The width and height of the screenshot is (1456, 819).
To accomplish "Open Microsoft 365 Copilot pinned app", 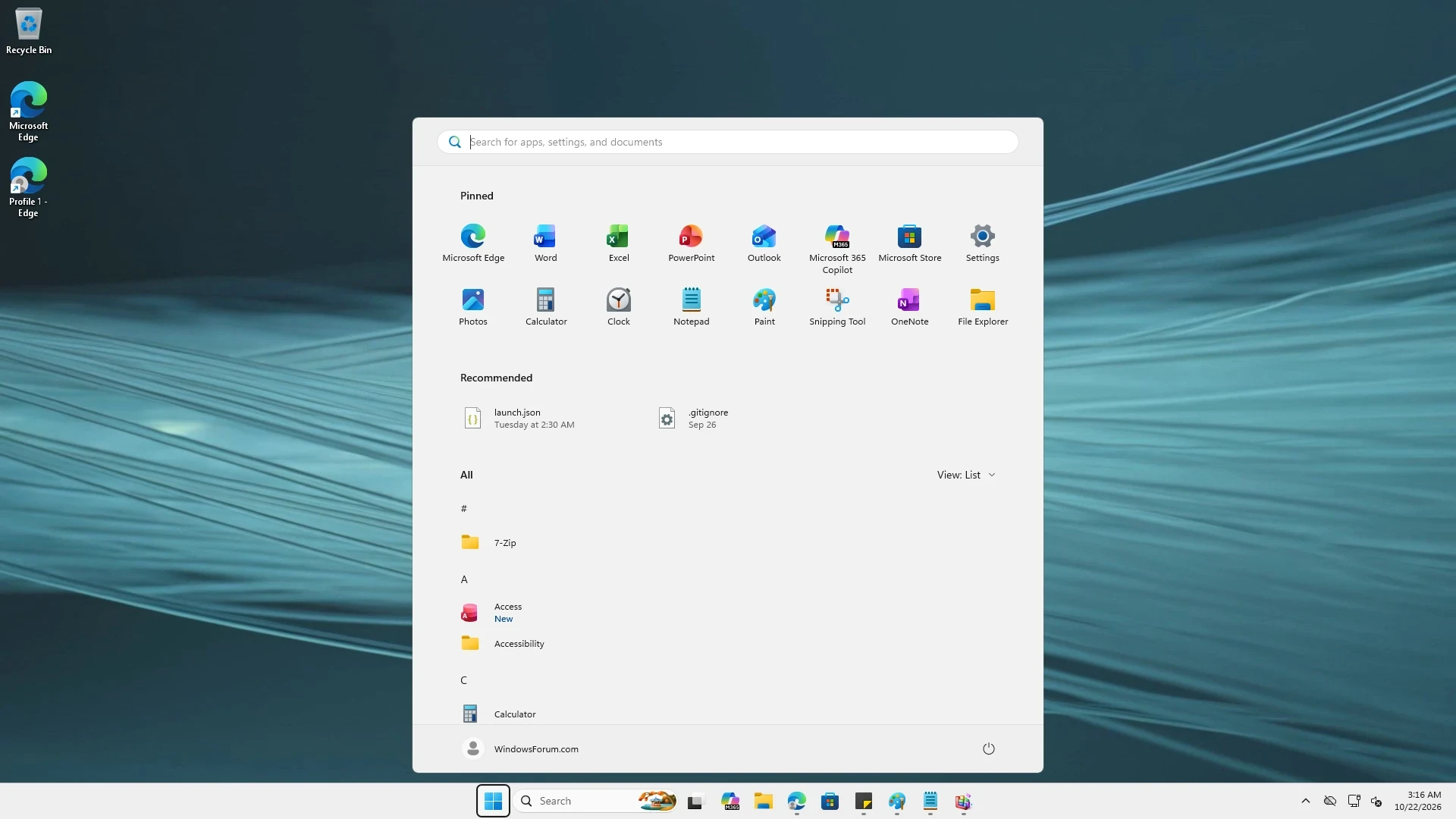I will 837,249.
